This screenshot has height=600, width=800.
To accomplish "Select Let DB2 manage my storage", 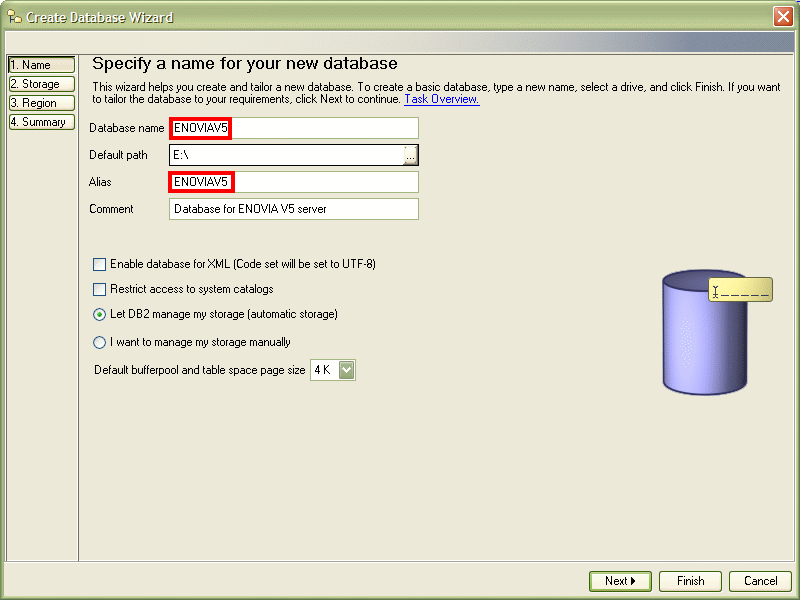I will [99, 314].
